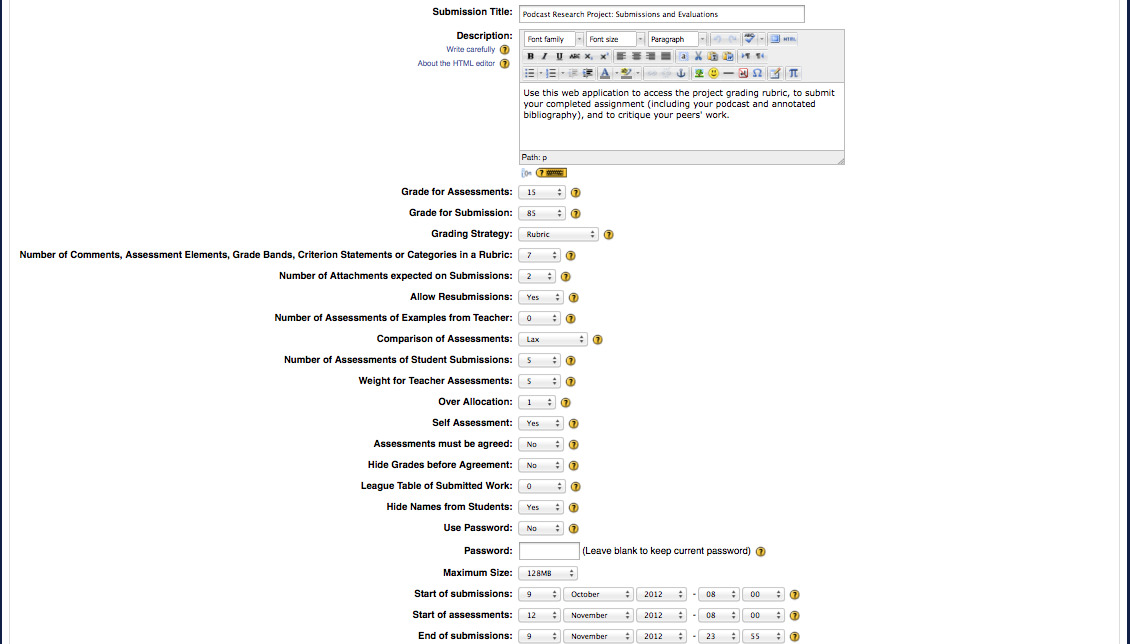The height and width of the screenshot is (644, 1130).
Task: Open the Self Assessment yes/no selector
Action: [541, 423]
